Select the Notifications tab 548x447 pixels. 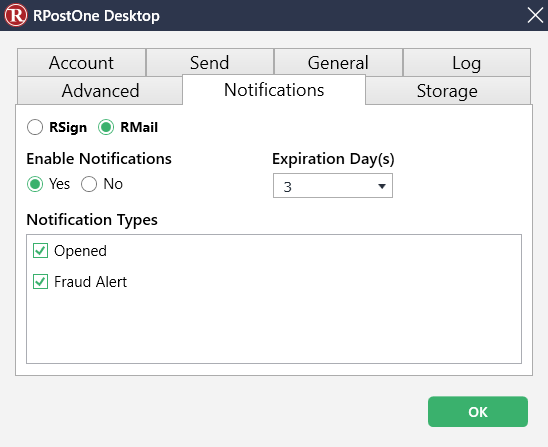pos(274,90)
